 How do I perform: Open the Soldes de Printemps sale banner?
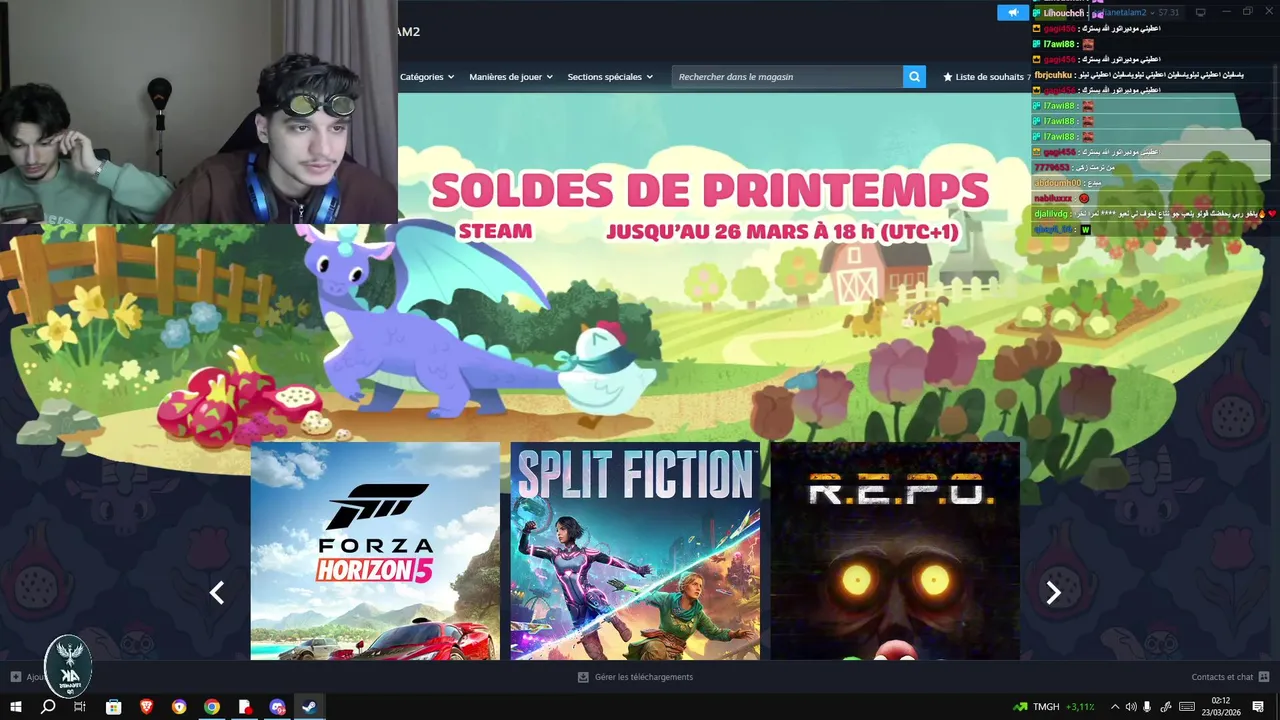pos(709,190)
